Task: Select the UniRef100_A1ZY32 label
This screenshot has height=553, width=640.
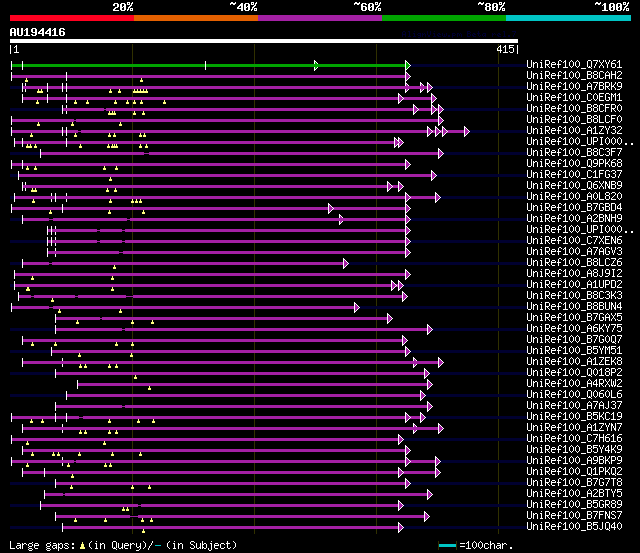Action: (574, 130)
